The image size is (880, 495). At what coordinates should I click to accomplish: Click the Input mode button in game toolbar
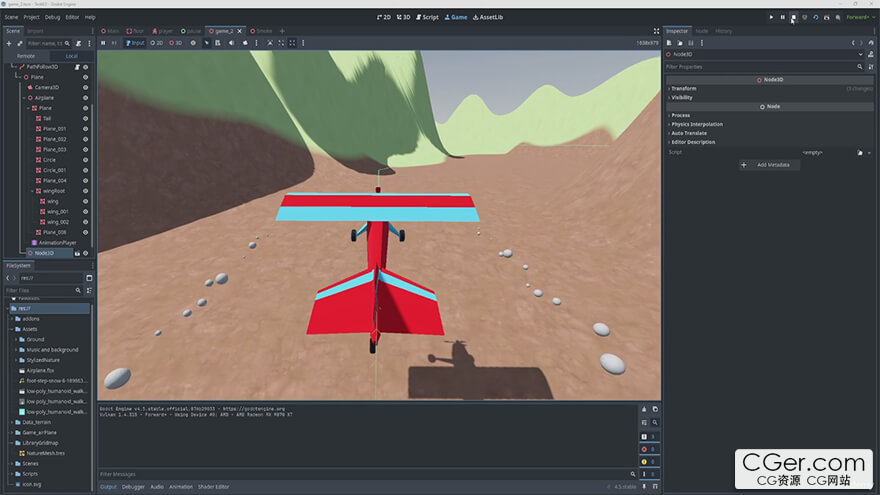pos(135,43)
